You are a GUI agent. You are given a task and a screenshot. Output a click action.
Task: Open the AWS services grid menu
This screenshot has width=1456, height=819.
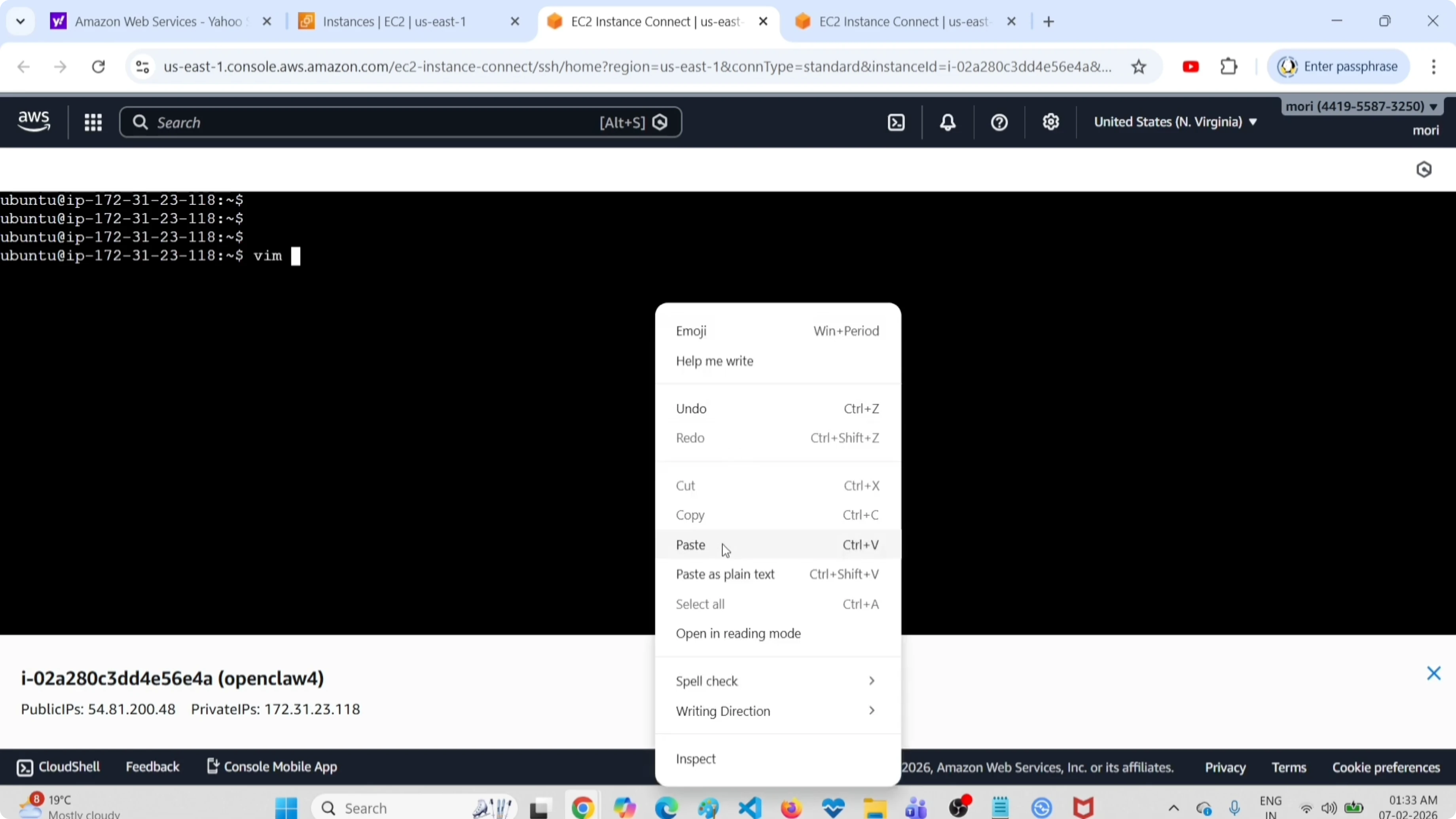click(x=93, y=123)
